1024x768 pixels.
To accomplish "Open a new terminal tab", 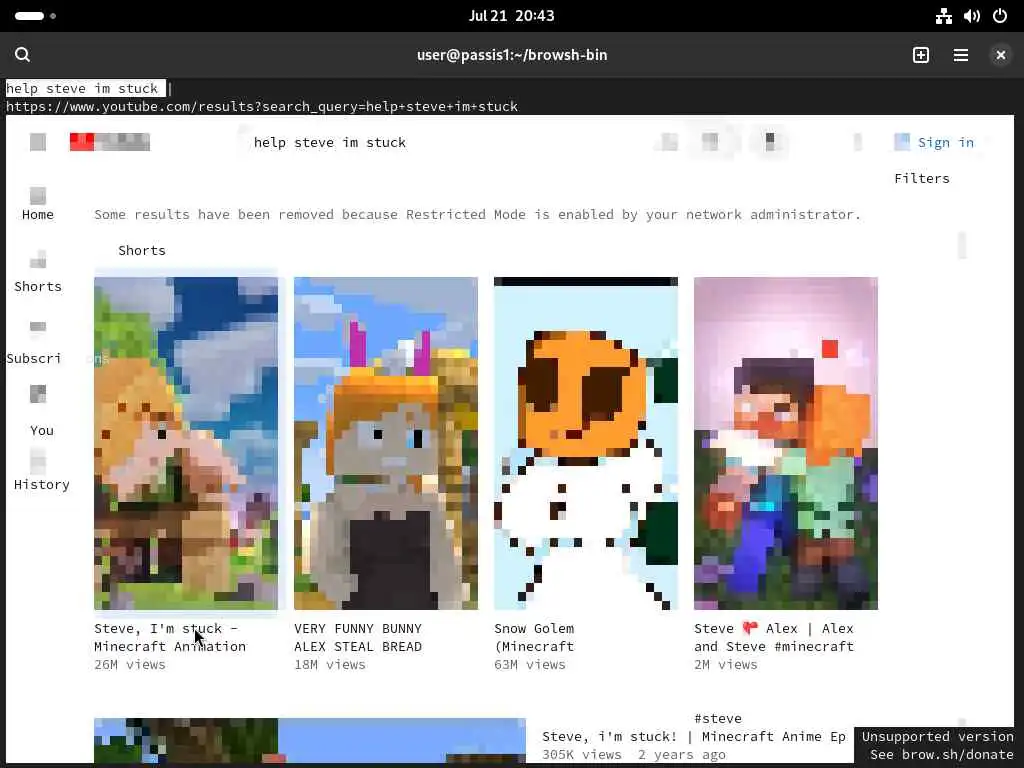I will (x=921, y=55).
